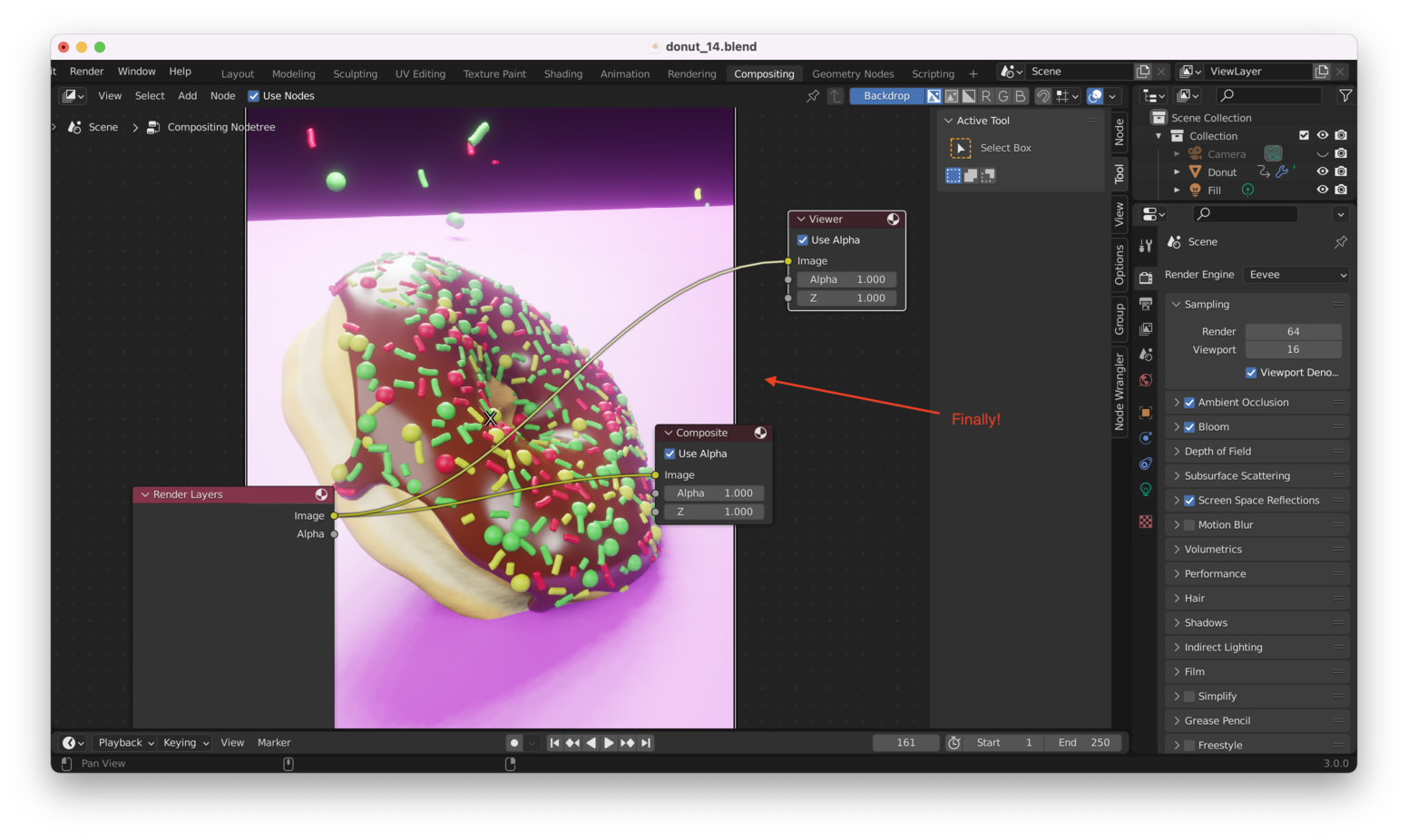Screen dimensions: 1408x840
Task: Open the Render Engine dropdown
Action: tap(1296, 275)
